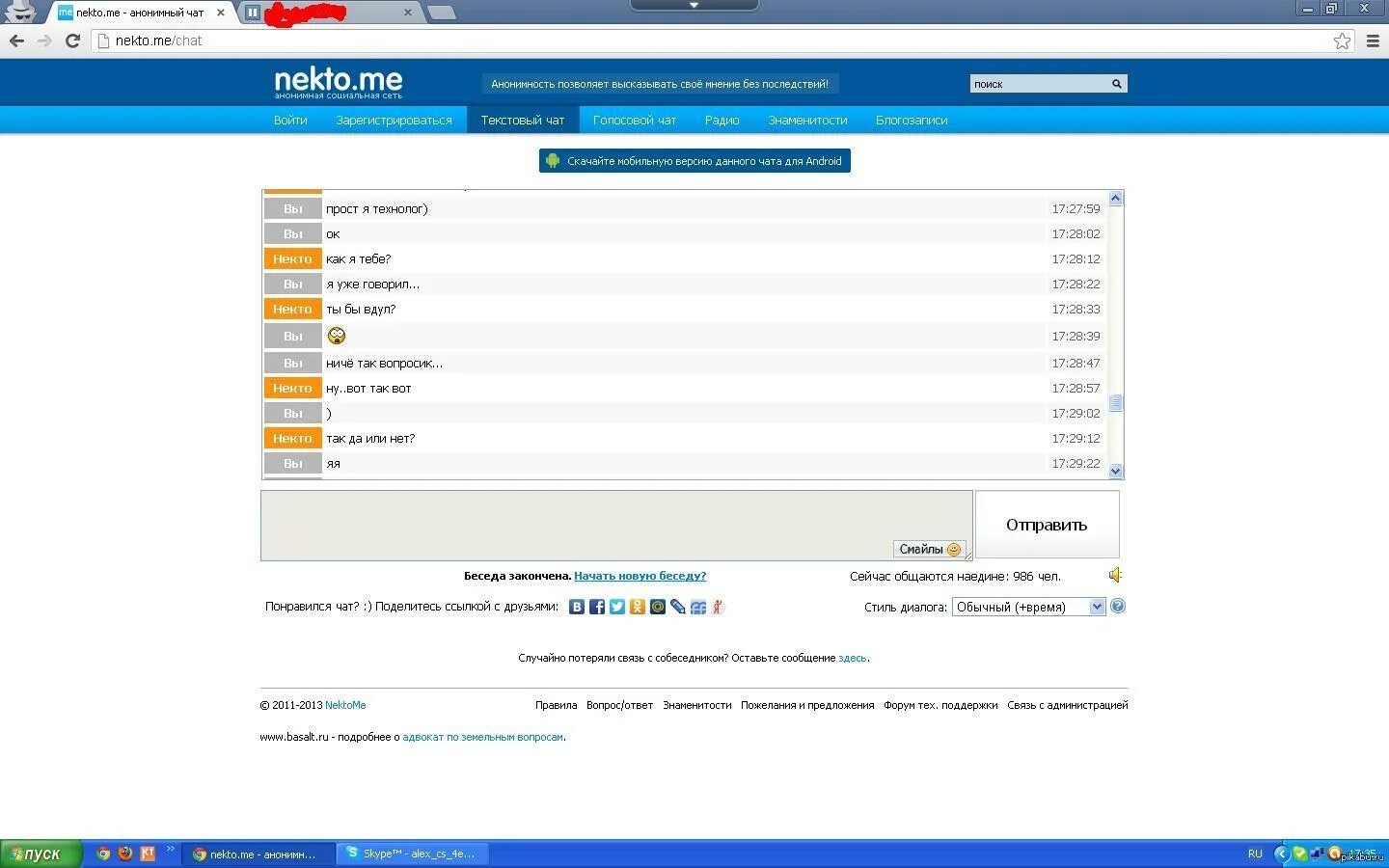Open Форум тех. поддержки link
Screen dimensions: 1389x868
(940, 705)
